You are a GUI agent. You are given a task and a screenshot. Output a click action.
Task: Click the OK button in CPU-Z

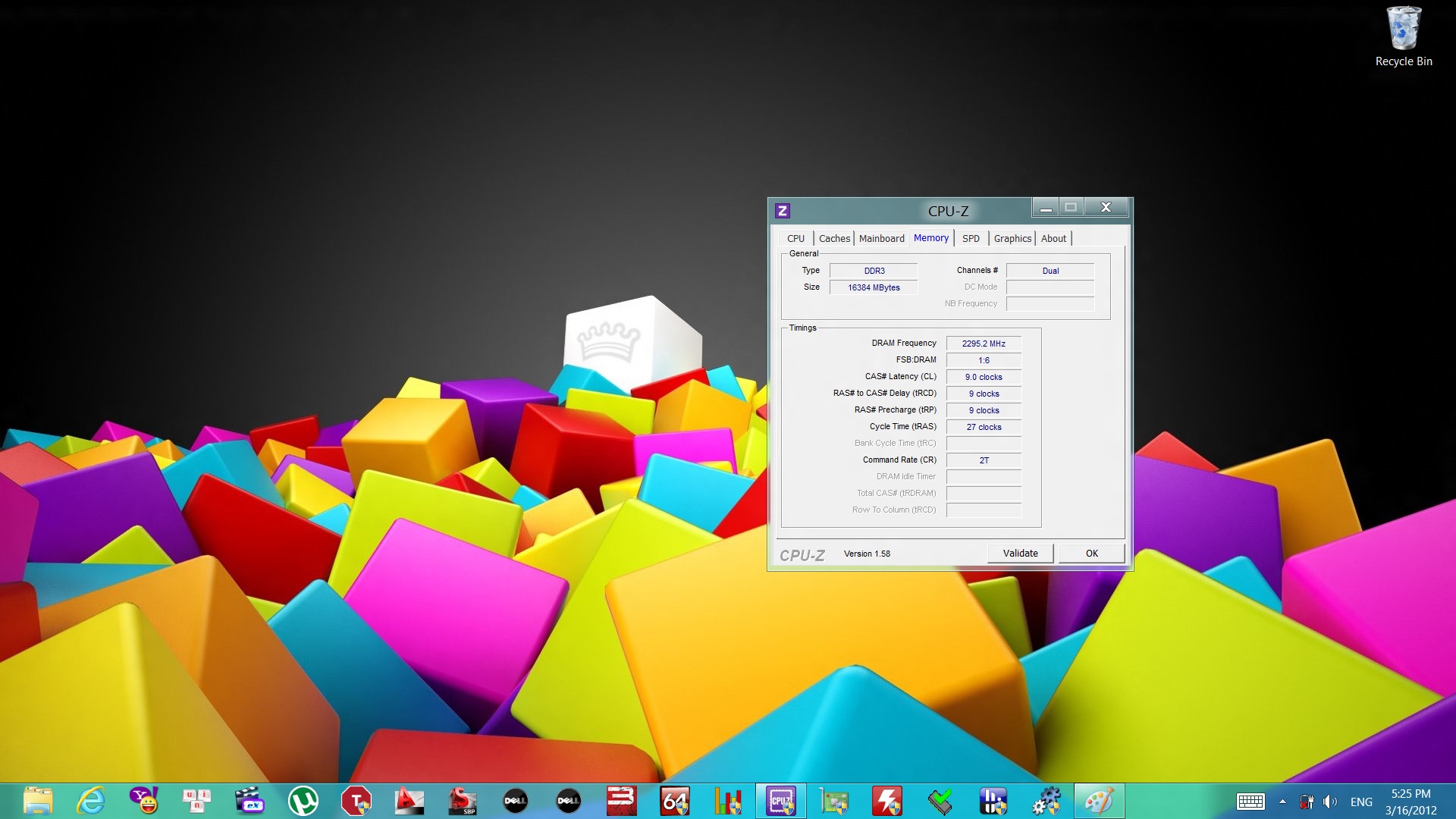(x=1091, y=553)
